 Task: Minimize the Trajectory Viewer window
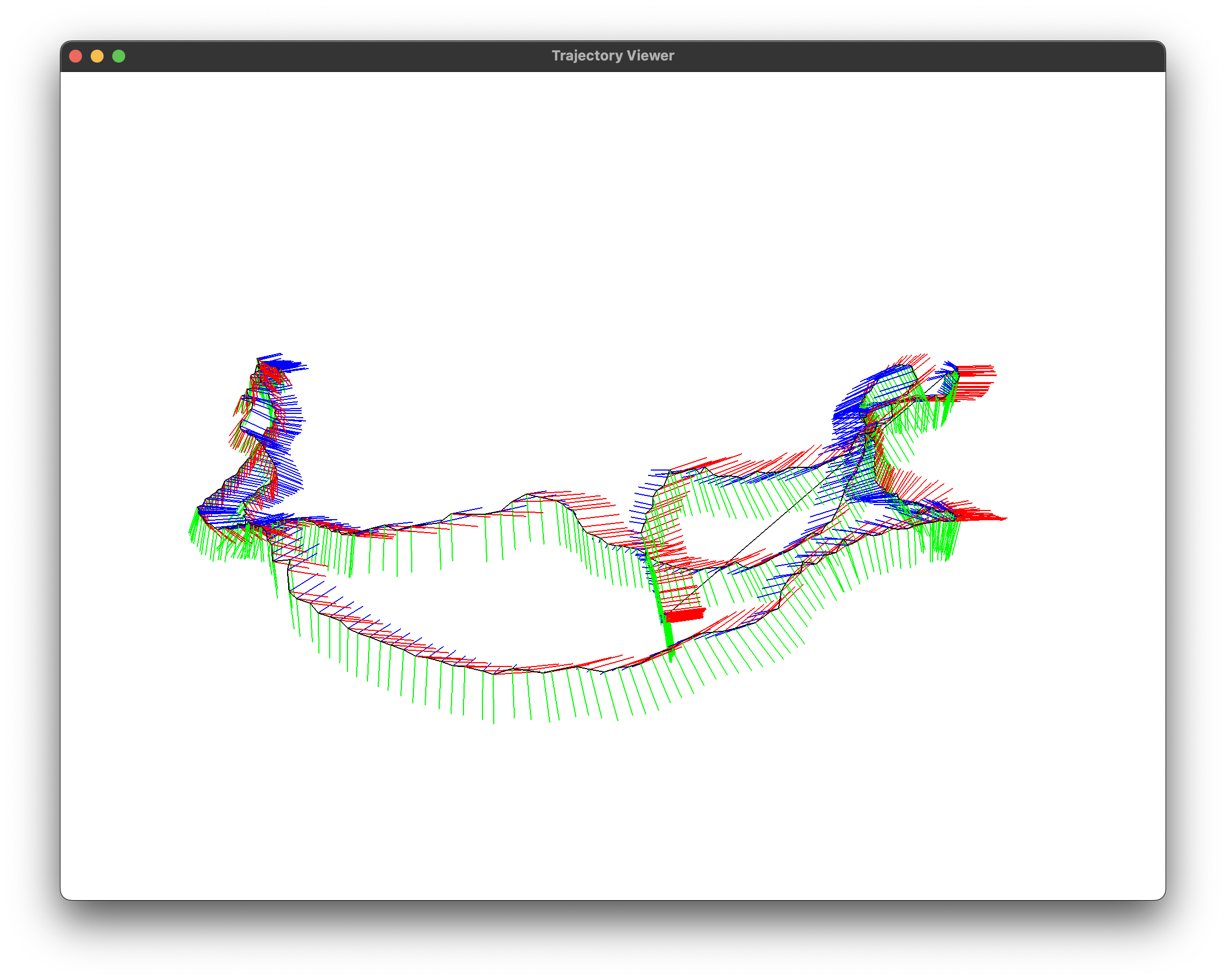click(97, 56)
